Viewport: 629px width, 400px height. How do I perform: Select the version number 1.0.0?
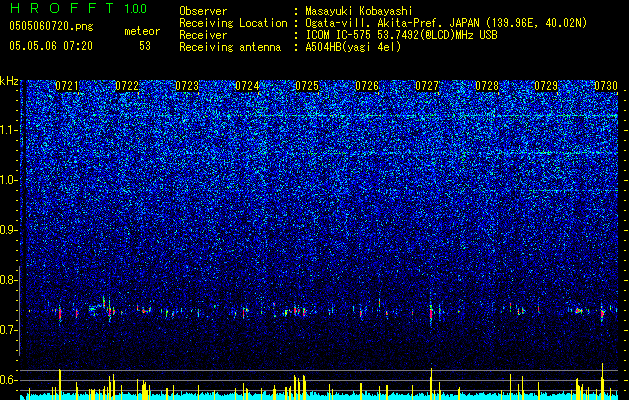136,9
